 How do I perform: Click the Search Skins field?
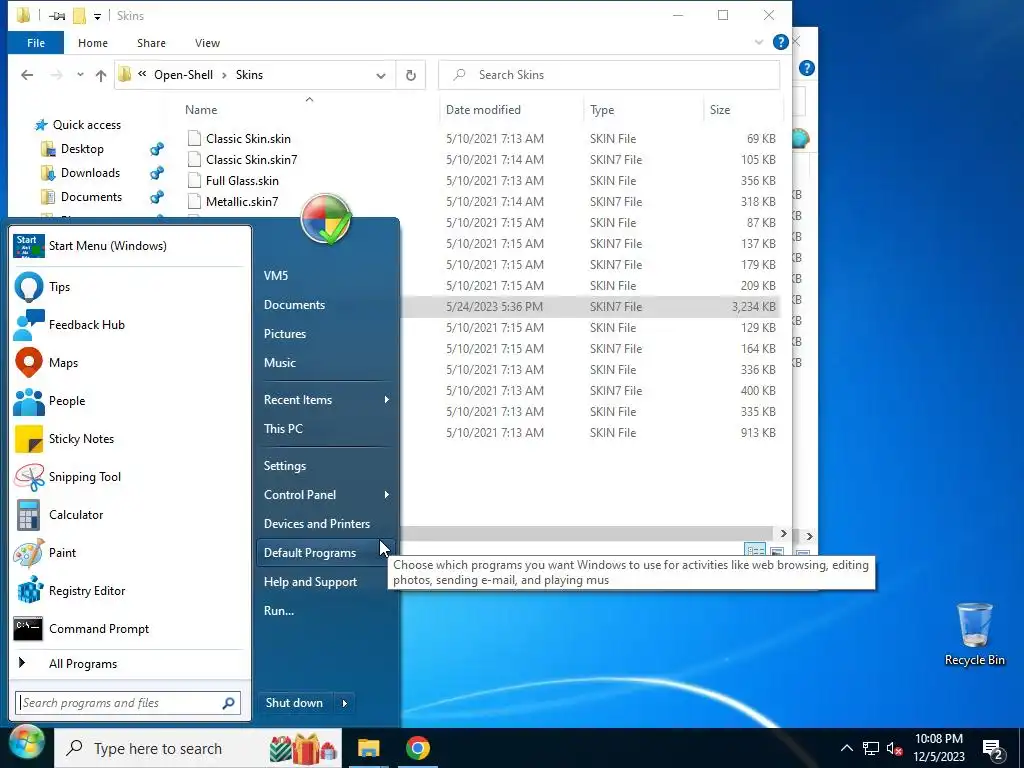609,75
